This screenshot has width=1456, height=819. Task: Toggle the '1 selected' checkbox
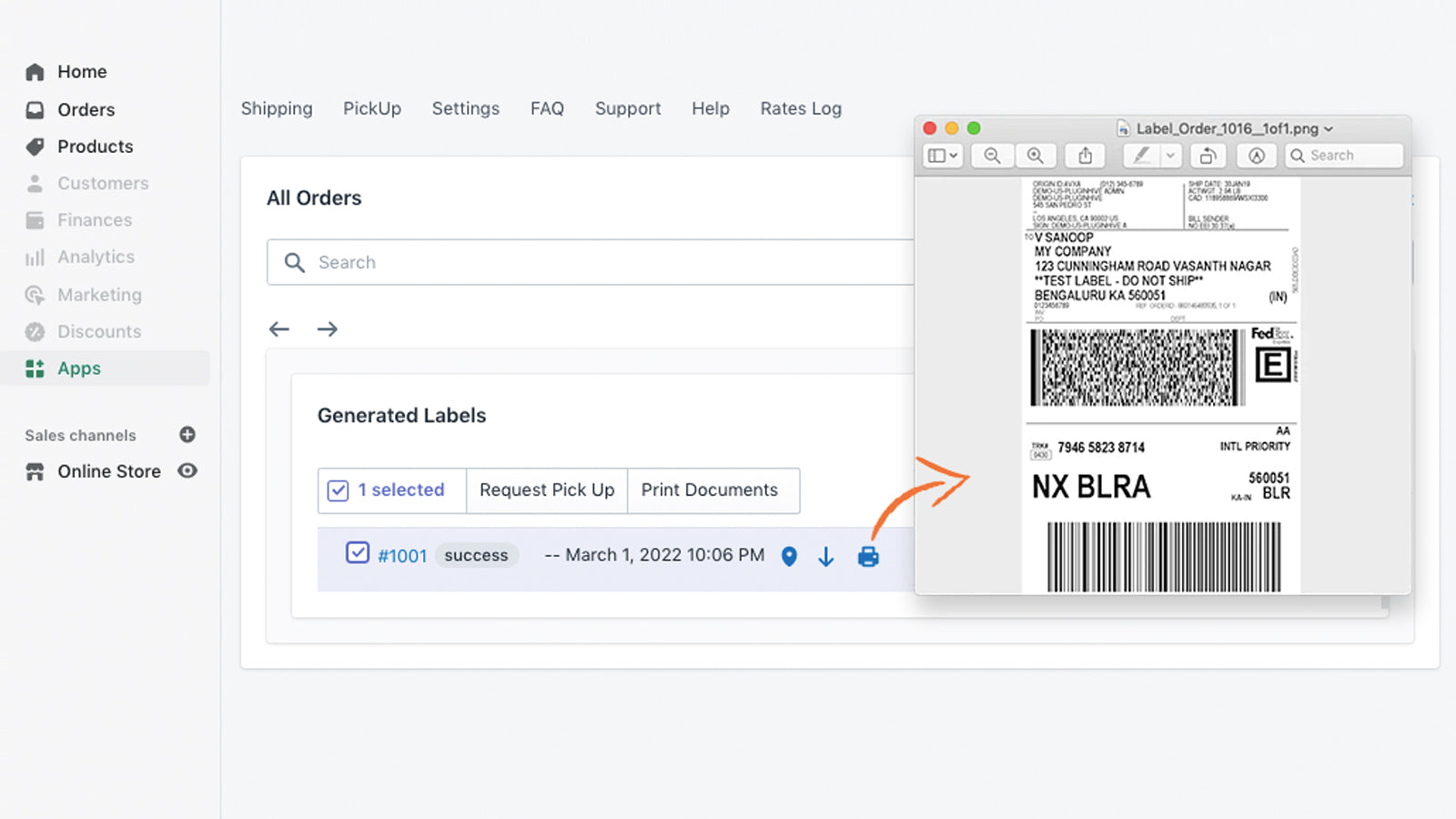click(x=338, y=490)
